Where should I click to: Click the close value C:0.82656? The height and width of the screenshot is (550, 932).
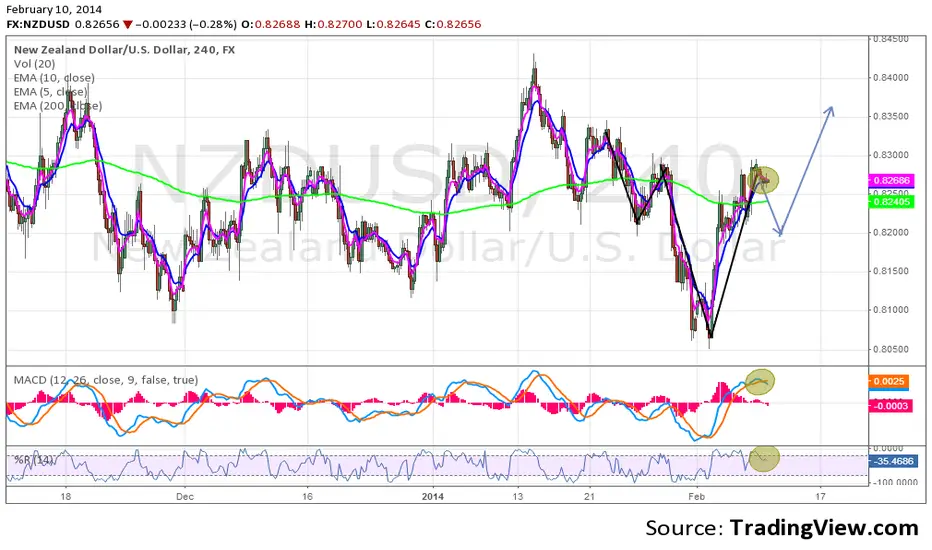(453, 24)
